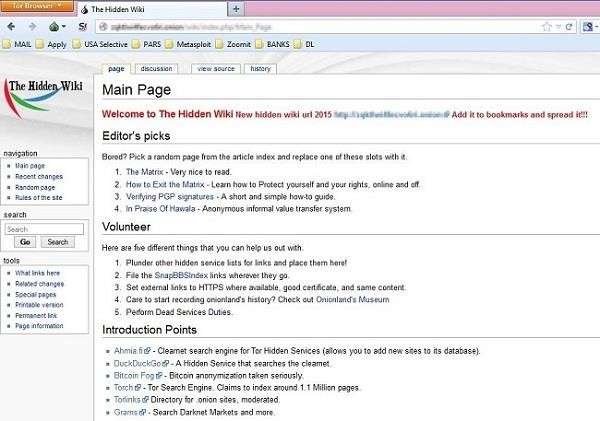Screen dimensions: 600x421
Task: Click the browser Forward arrow
Action: click(33, 26)
